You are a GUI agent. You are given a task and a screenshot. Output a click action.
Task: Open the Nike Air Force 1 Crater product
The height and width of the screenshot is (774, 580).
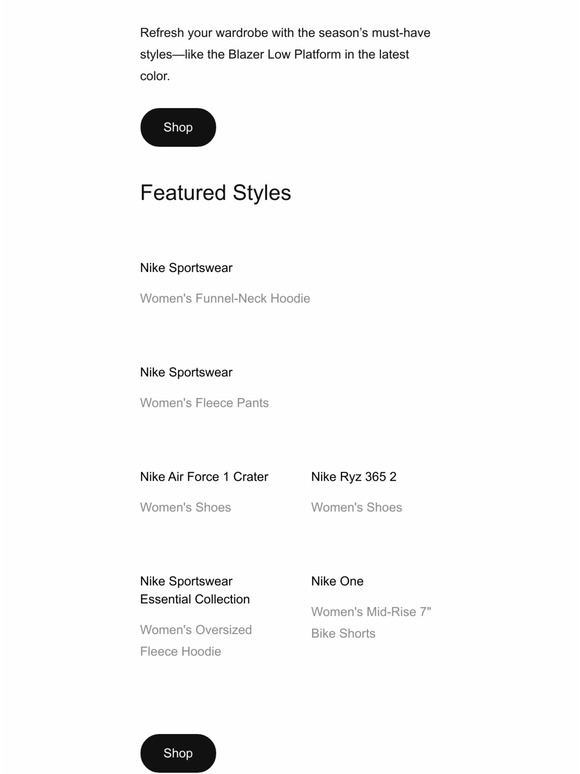pyautogui.click(x=204, y=477)
